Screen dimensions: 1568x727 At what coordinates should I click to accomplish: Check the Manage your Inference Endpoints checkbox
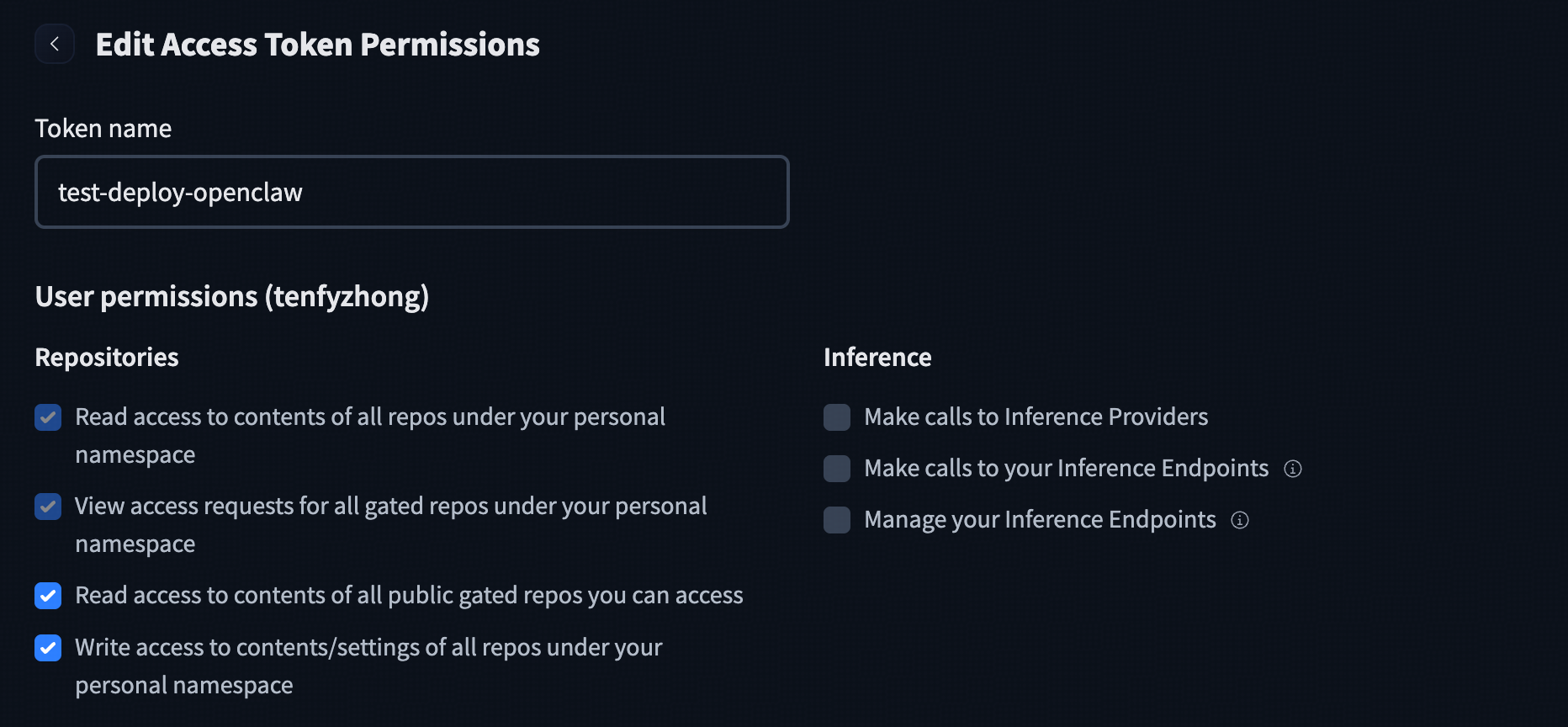coord(837,520)
